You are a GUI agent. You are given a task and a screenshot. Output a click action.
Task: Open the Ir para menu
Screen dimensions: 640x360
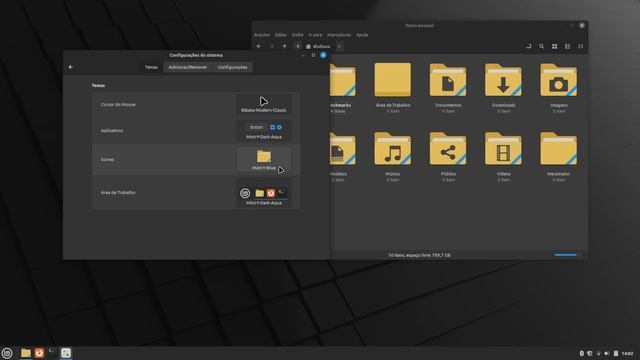pos(315,35)
